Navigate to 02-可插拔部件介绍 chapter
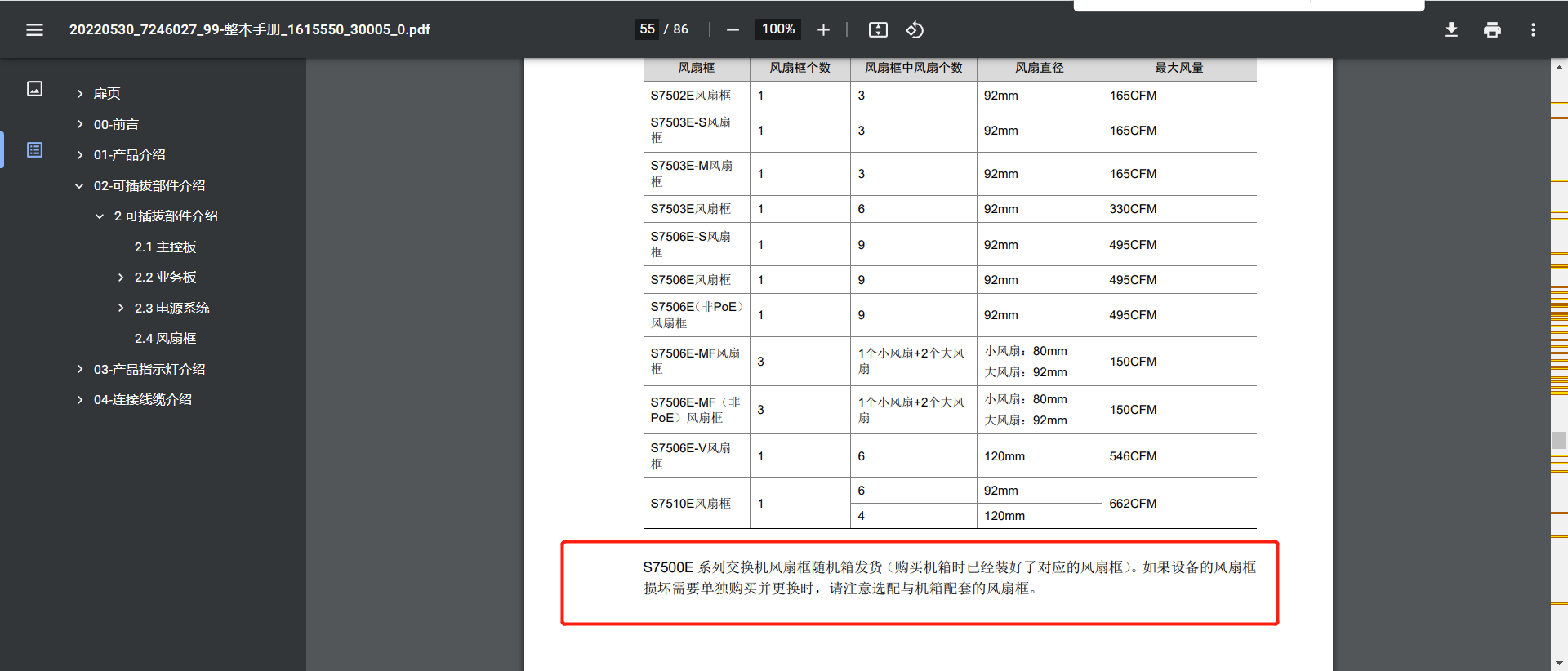1568x671 pixels. [x=149, y=186]
